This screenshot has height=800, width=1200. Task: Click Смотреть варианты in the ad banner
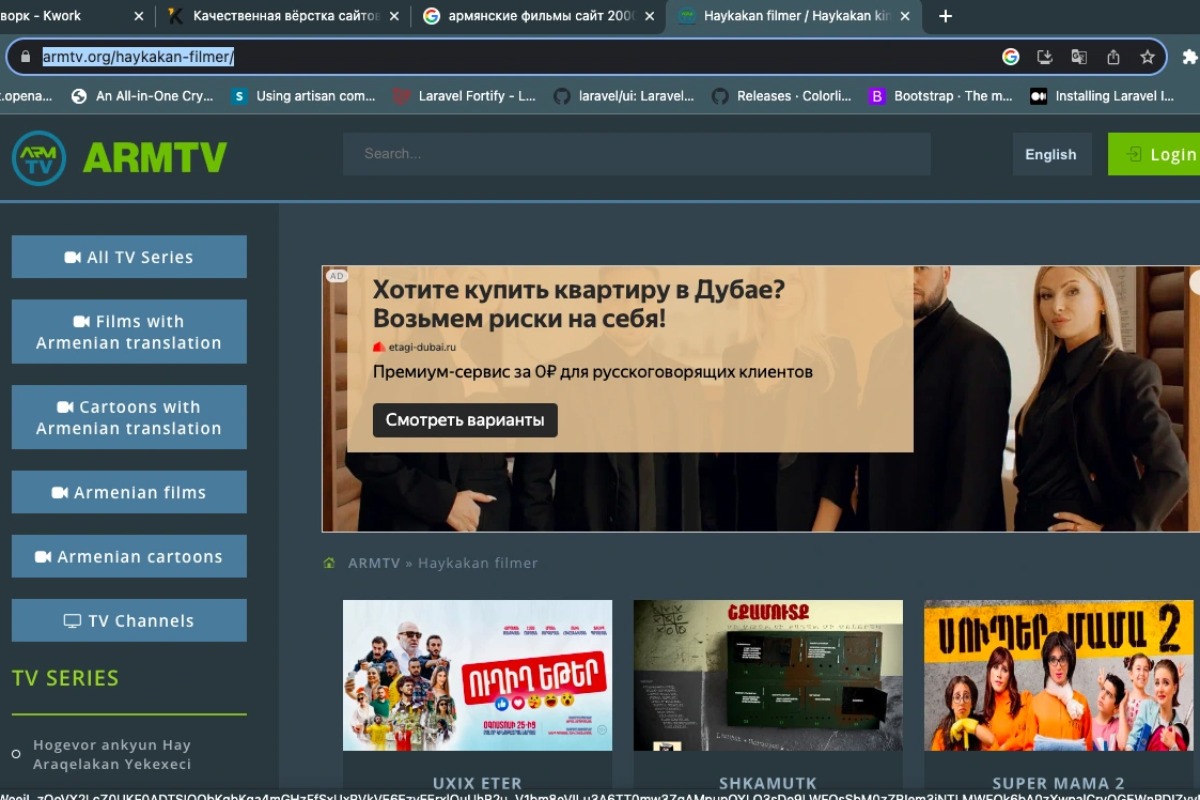coord(465,420)
